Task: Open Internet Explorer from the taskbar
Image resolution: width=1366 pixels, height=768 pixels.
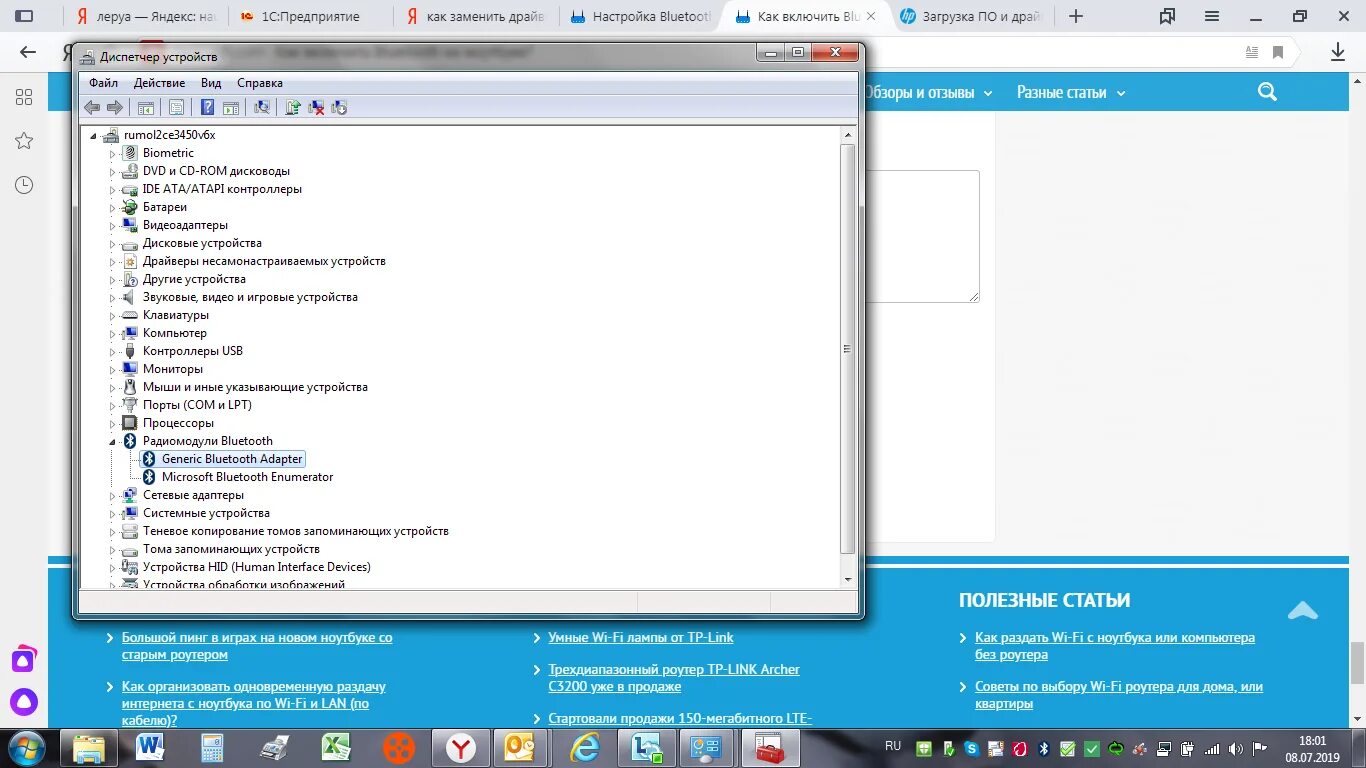Action: (584, 747)
